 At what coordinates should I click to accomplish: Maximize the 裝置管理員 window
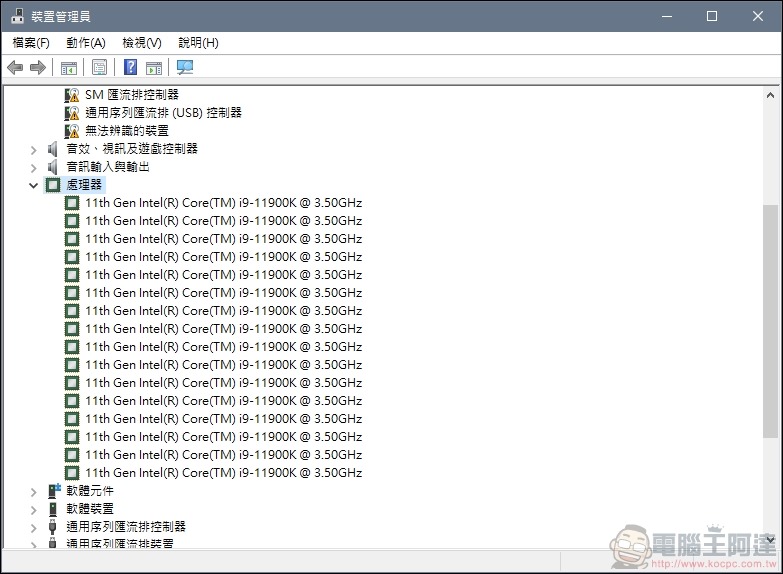[712, 16]
